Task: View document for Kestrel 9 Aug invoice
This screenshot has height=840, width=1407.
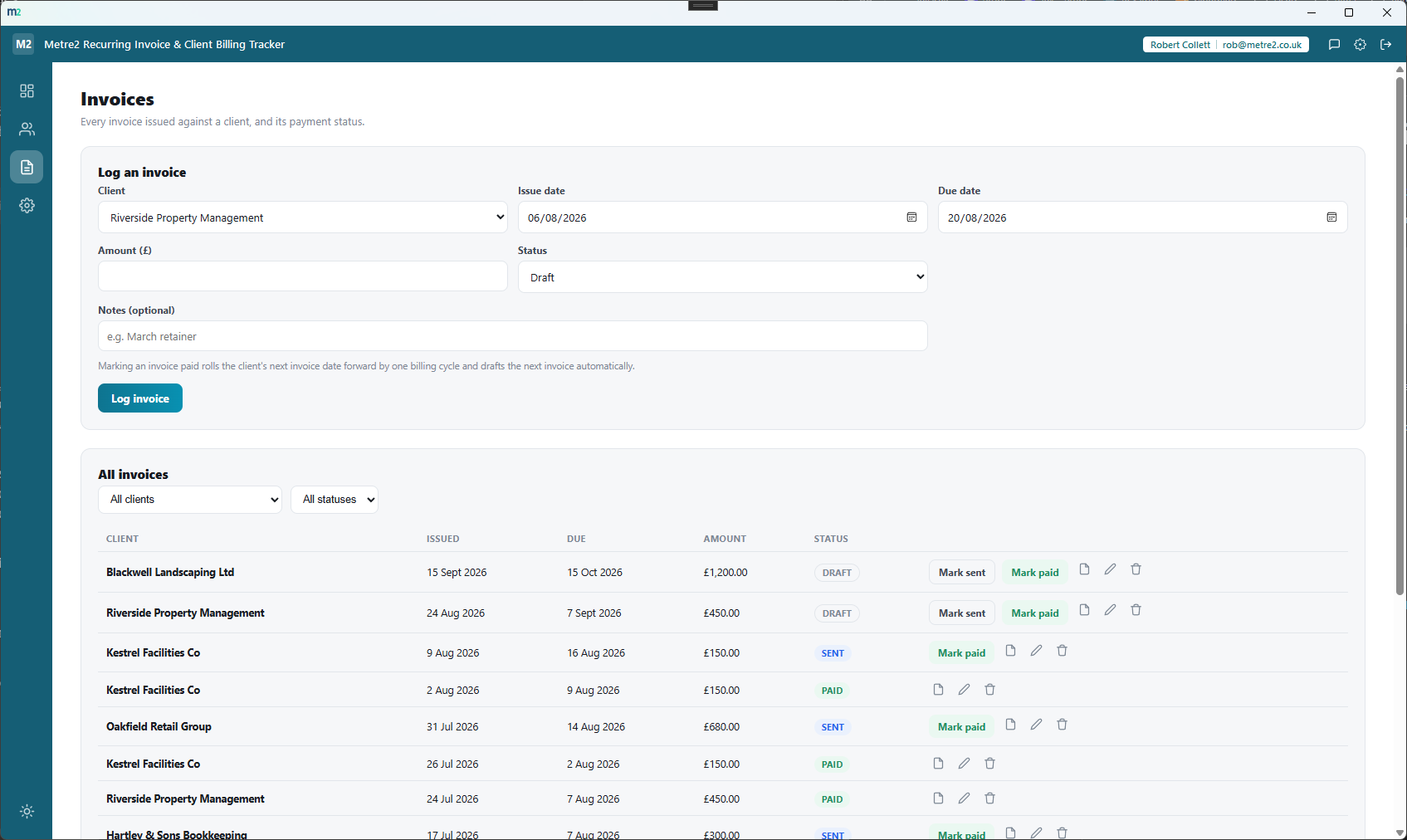Action: (x=1010, y=651)
